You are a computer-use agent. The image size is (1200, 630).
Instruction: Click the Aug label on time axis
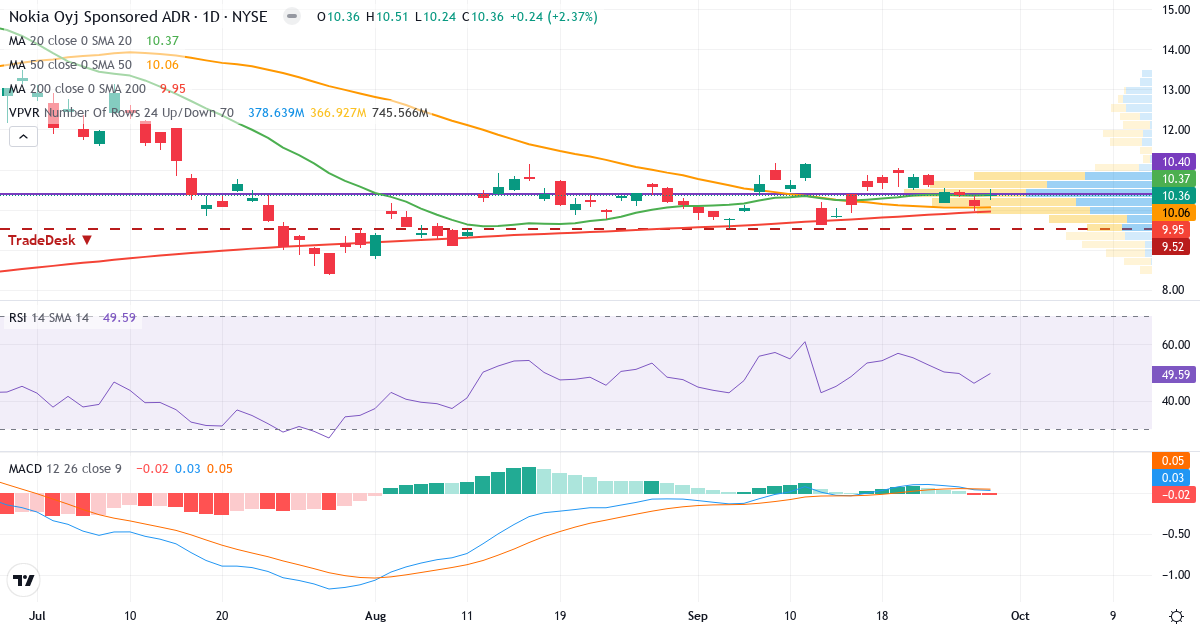click(x=376, y=617)
